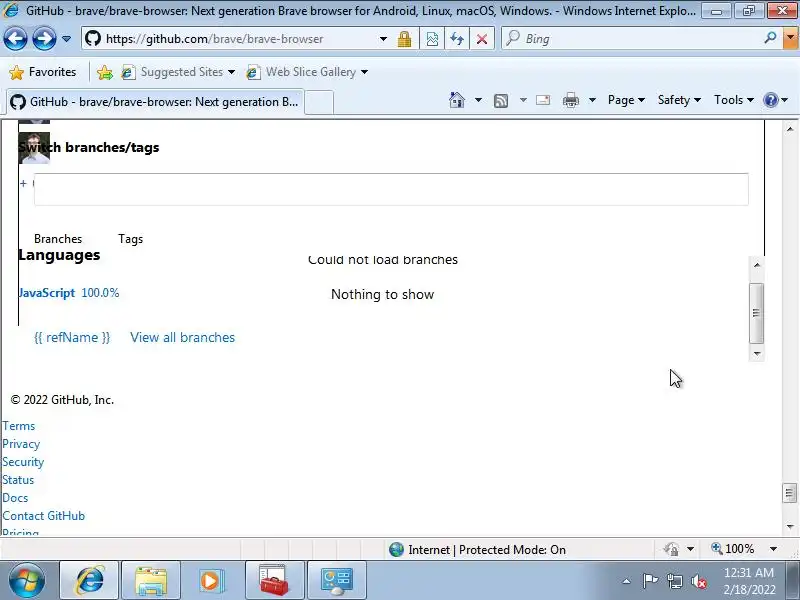Open Suggested Sites link
The image size is (800, 600).
[178, 72]
